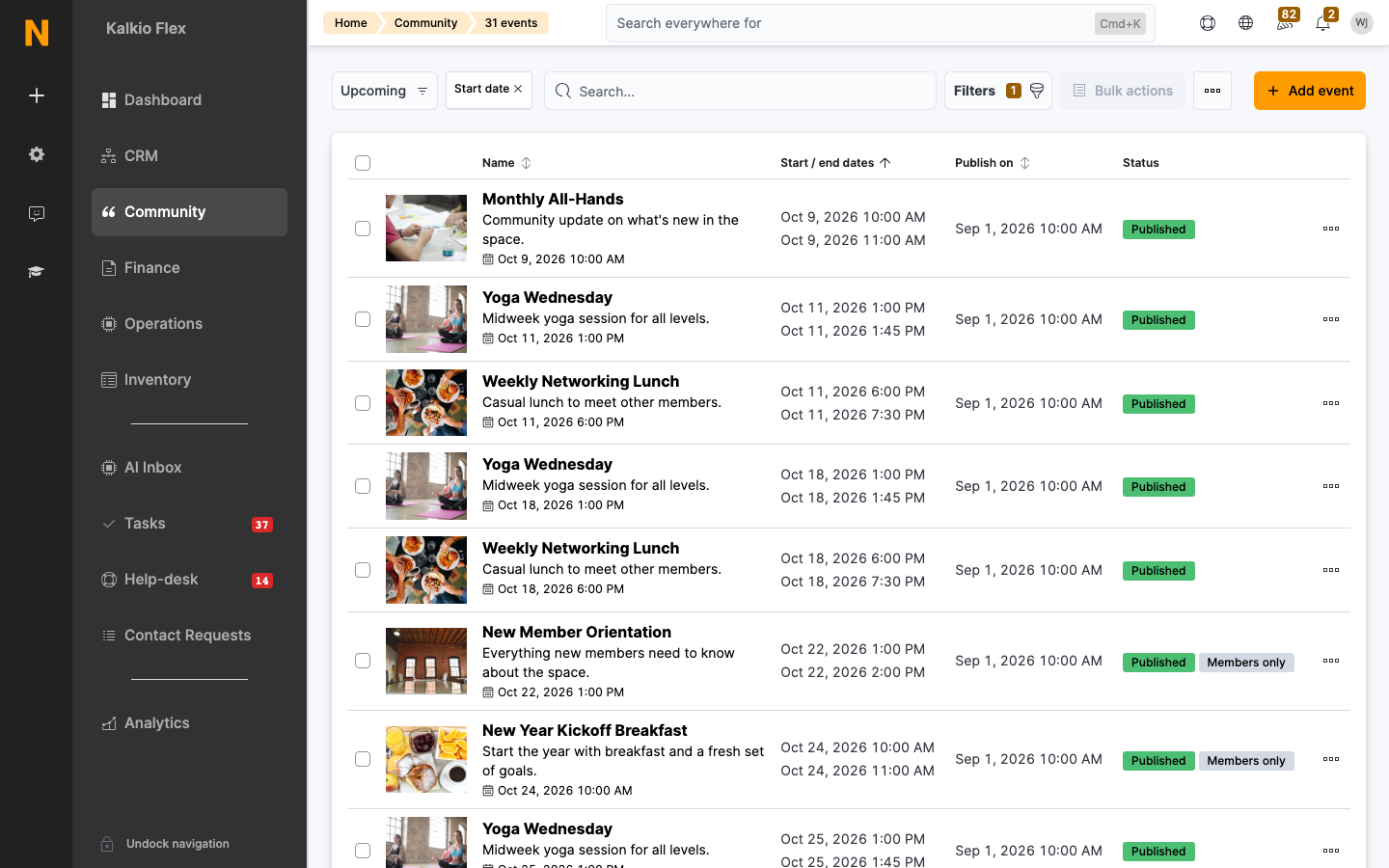Open settings gear in left rail
1389x868 pixels.
click(37, 154)
